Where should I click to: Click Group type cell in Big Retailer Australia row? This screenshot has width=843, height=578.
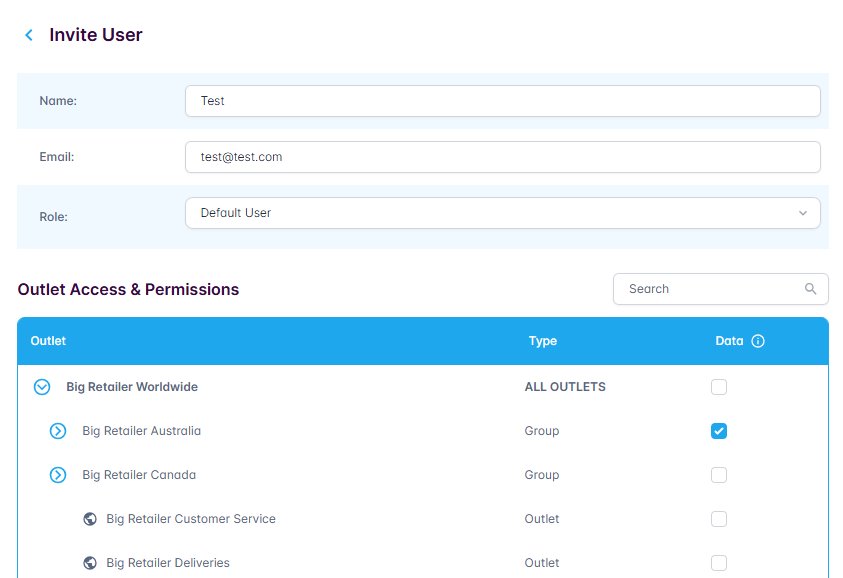coord(542,431)
